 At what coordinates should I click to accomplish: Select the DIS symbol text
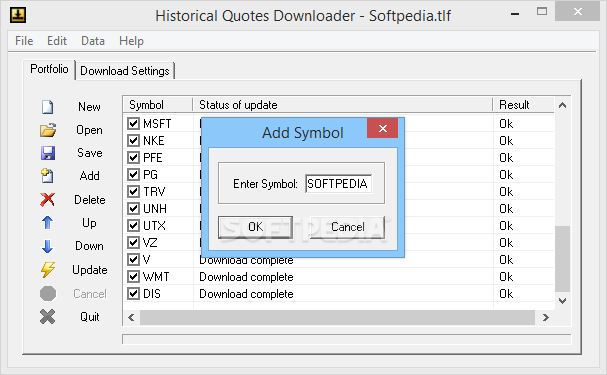click(152, 294)
